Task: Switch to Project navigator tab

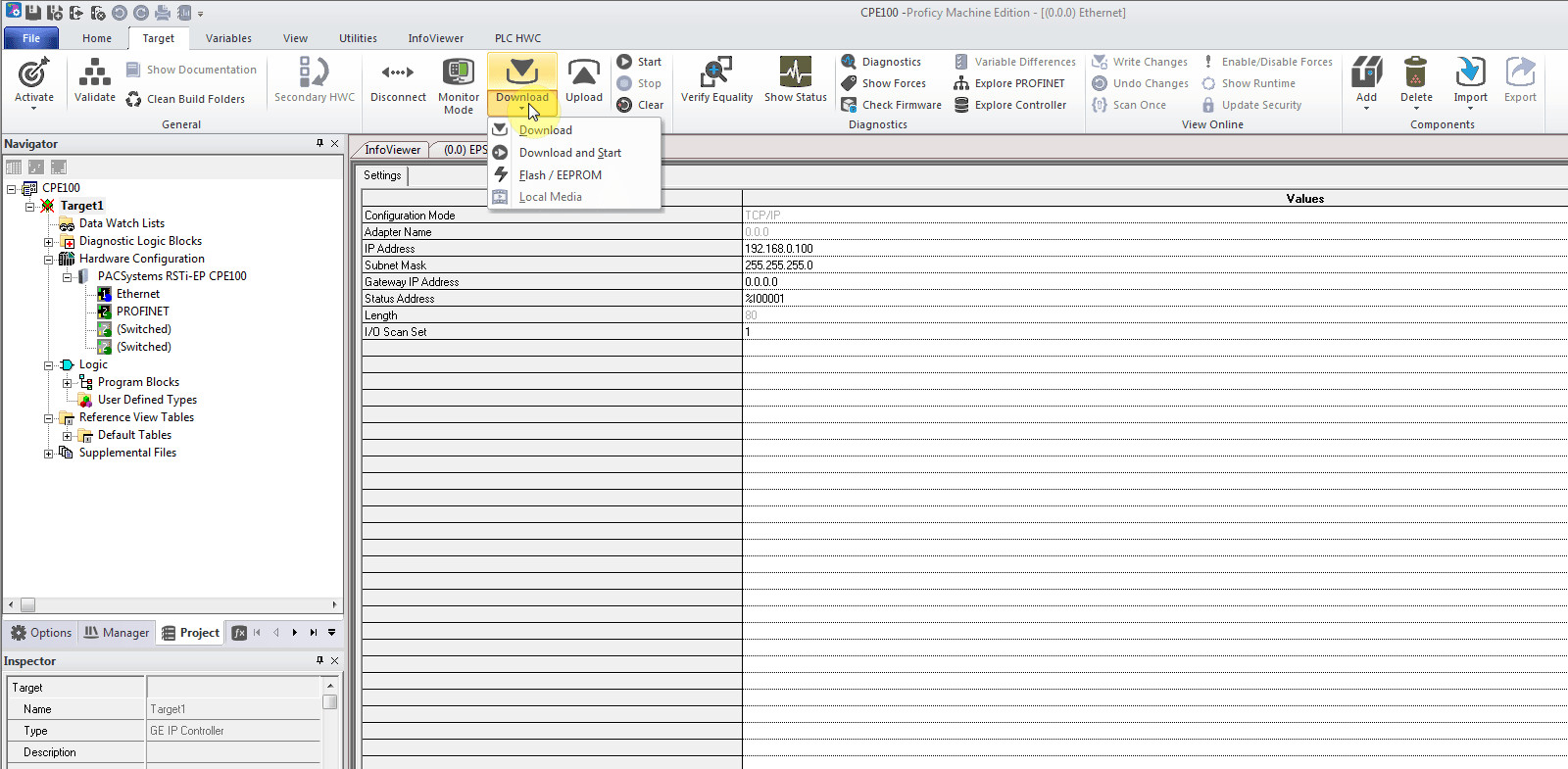Action: coord(191,633)
